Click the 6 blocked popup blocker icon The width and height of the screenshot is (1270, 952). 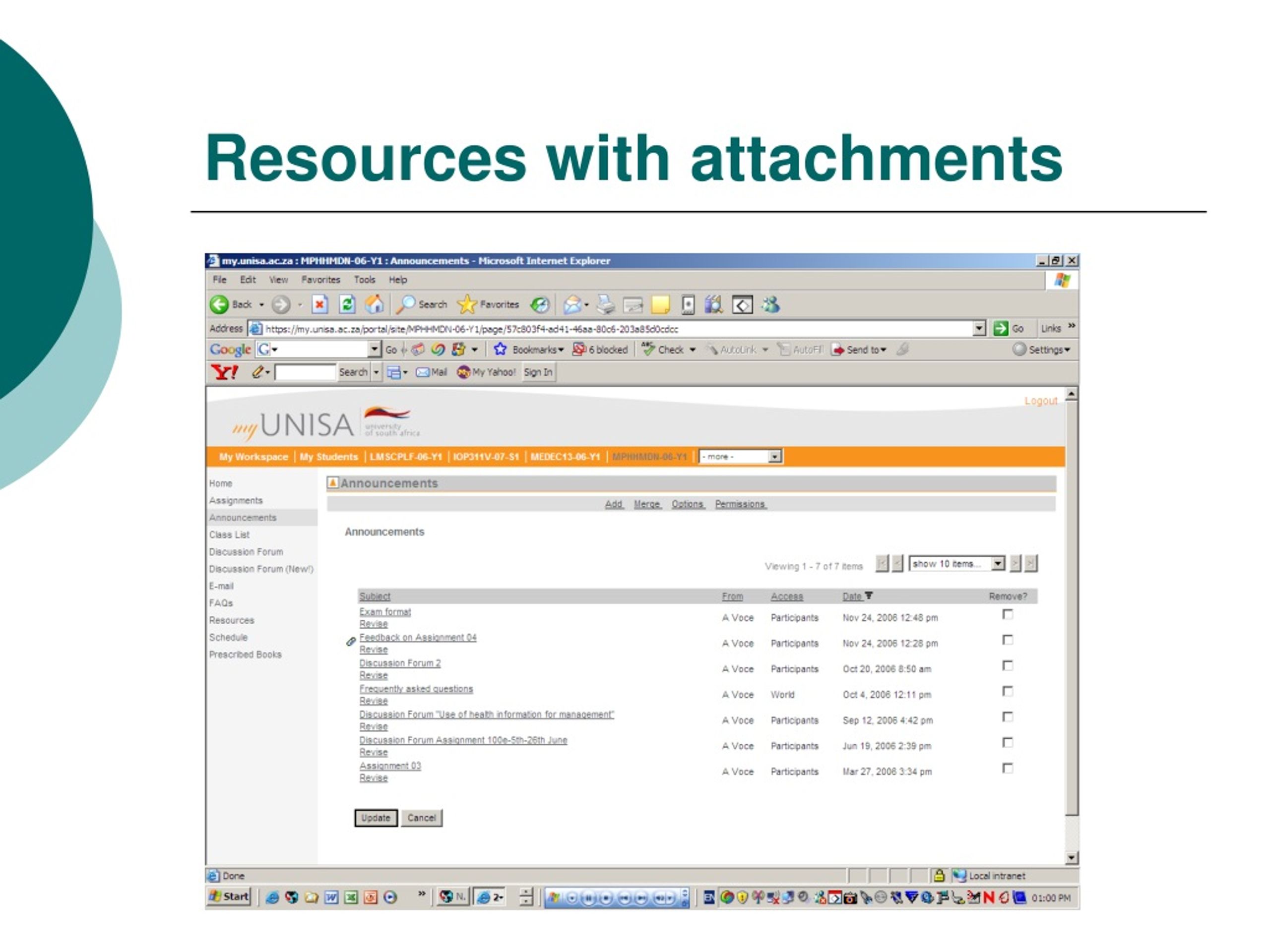tap(579, 349)
